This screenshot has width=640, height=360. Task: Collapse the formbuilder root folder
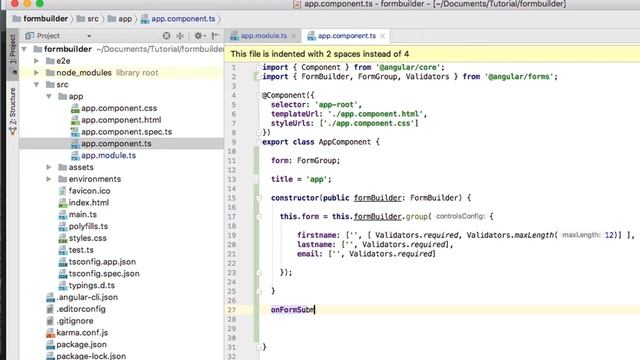click(x=24, y=49)
